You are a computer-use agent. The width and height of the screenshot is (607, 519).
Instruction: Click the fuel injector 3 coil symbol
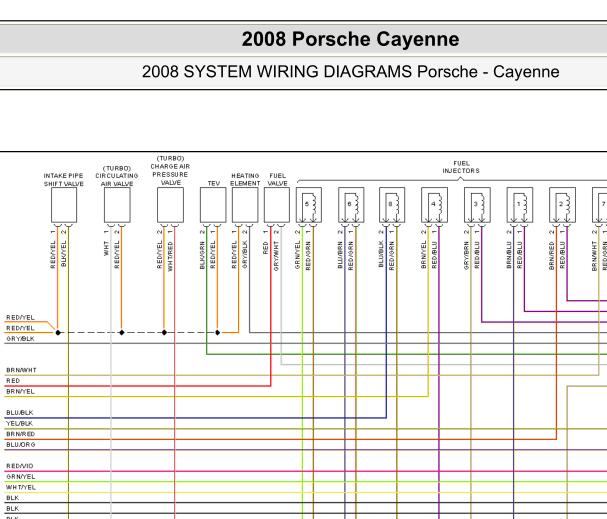pos(477,205)
